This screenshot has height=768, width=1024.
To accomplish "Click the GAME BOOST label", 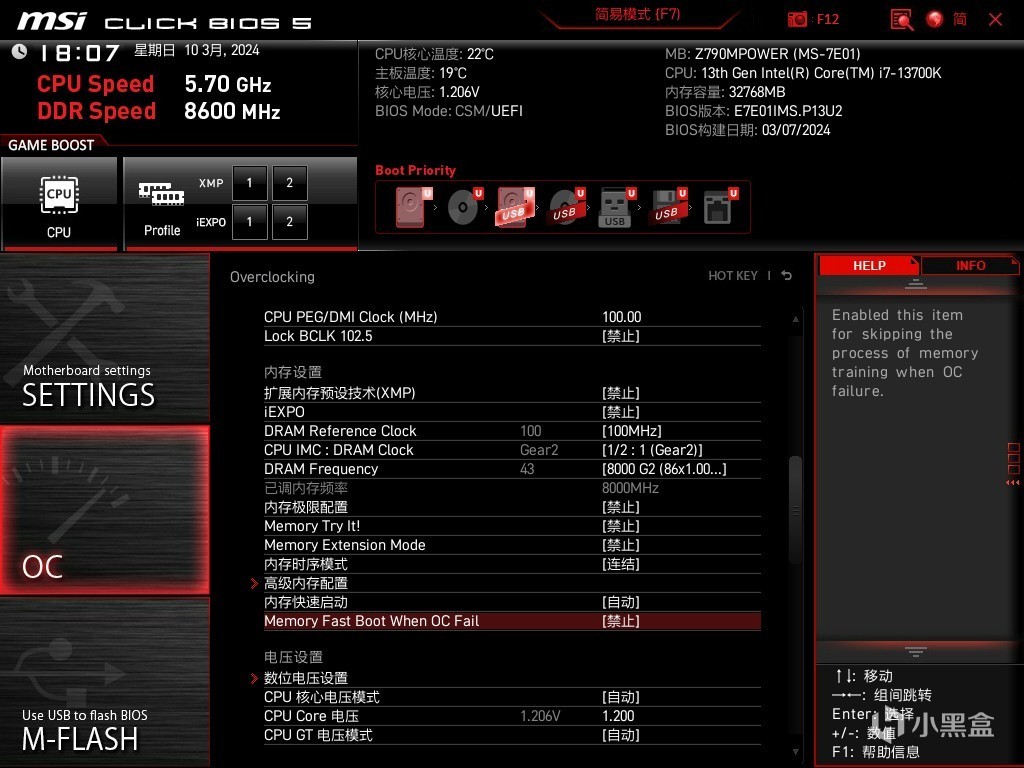I will pos(51,145).
